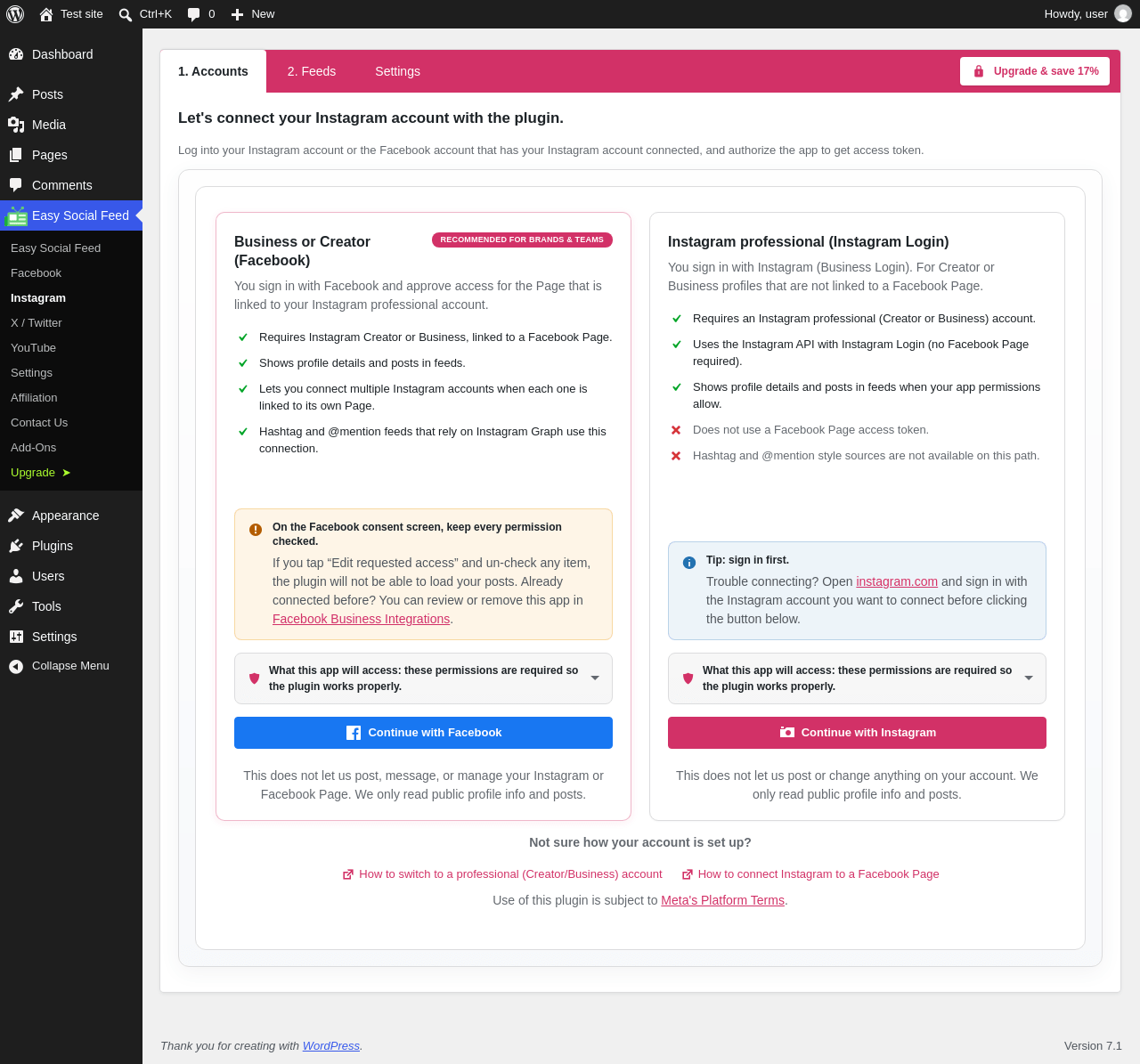1140x1064 pixels.
Task: Open the instagram.com link in tip
Action: 897,581
